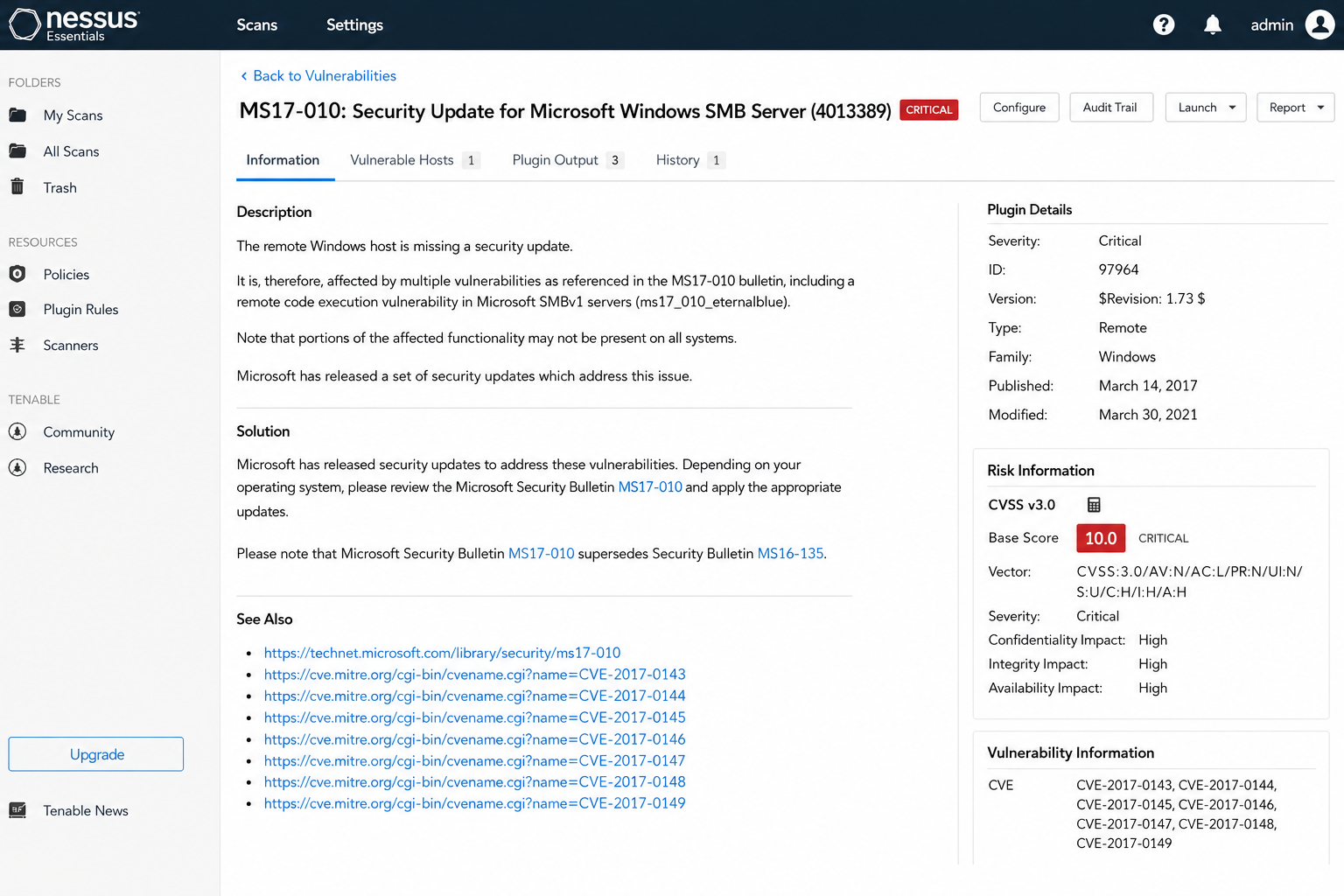This screenshot has height=896, width=1344.
Task: Go Back to Vulnerabilities link
Action: click(325, 76)
